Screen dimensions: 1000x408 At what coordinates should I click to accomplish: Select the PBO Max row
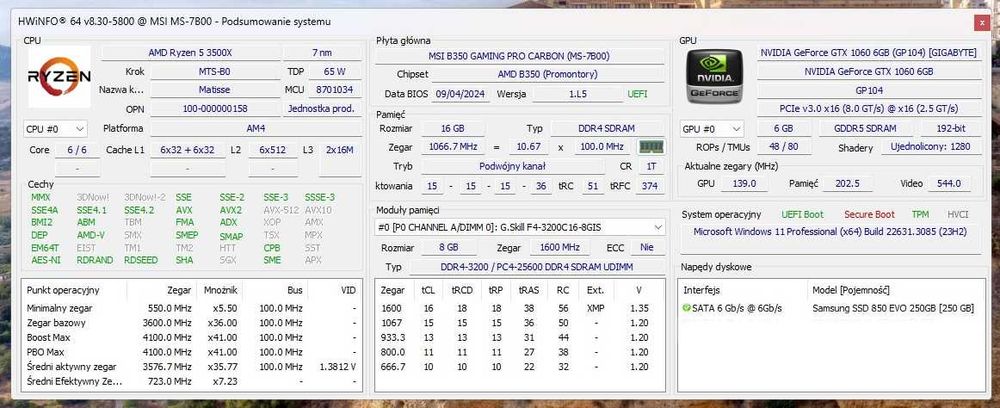pos(191,353)
